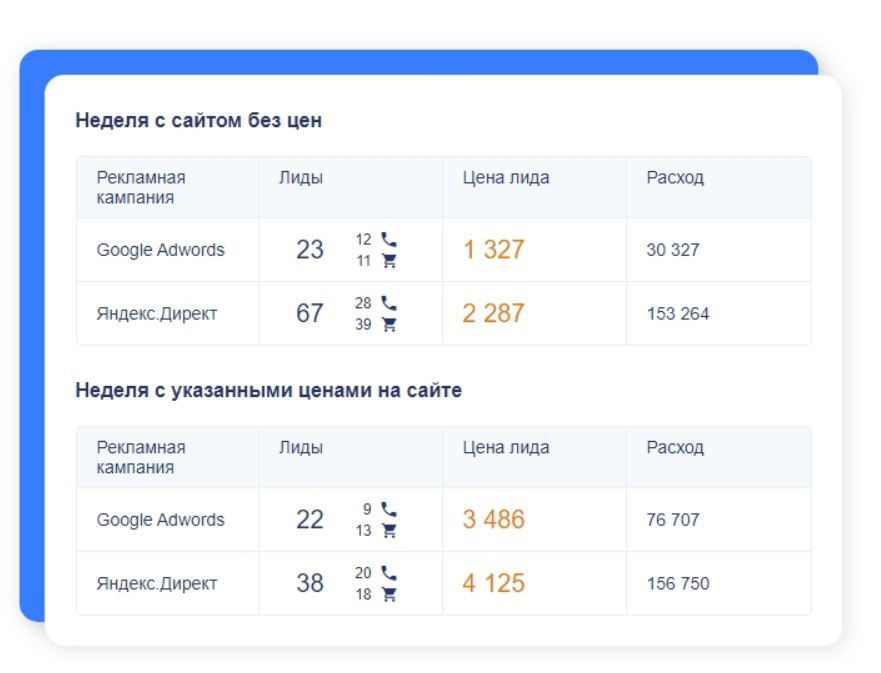The height and width of the screenshot is (673, 881).
Task: Click the orange lead price 2 287
Action: click(493, 314)
